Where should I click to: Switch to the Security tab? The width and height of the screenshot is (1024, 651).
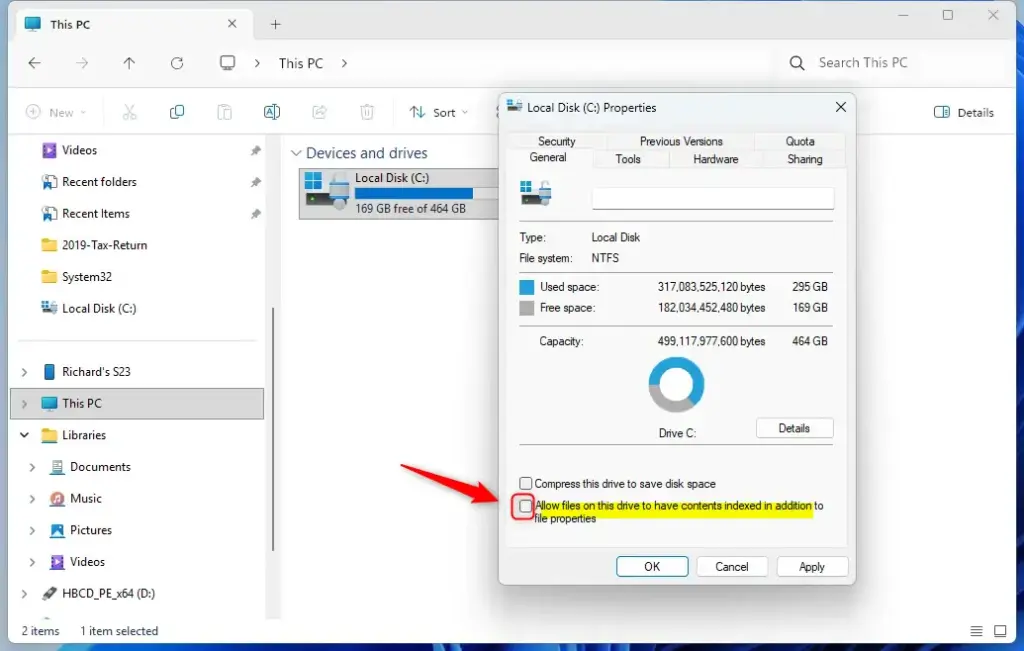point(556,141)
